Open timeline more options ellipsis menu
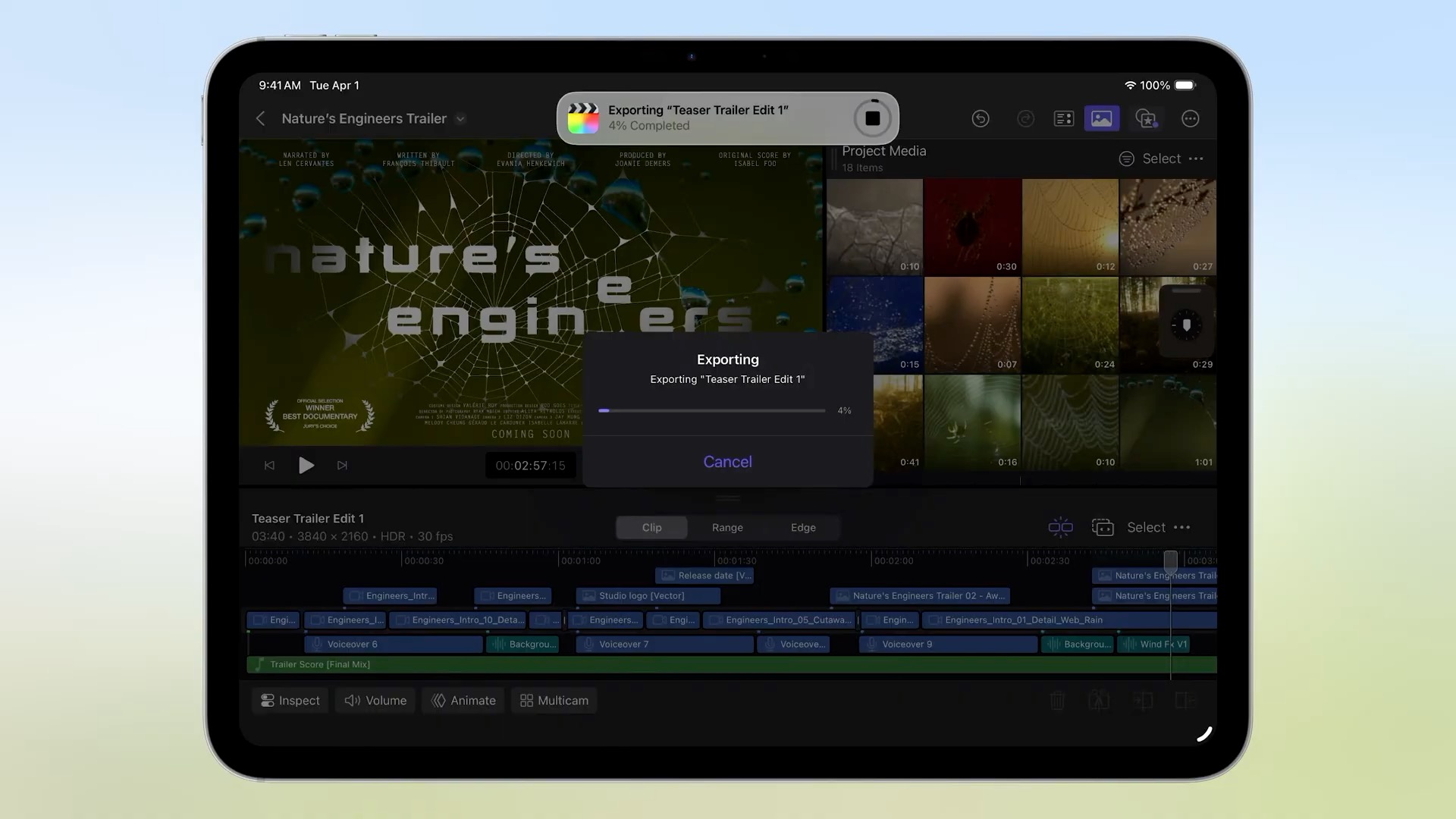Viewport: 1456px width, 819px height. tap(1181, 527)
